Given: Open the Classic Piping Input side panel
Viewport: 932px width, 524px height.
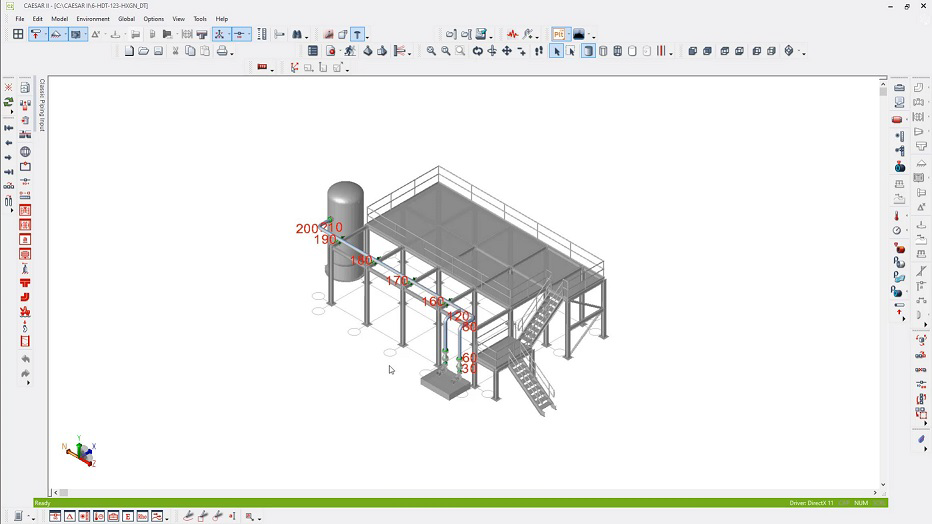Looking at the screenshot, I should tap(42, 105).
